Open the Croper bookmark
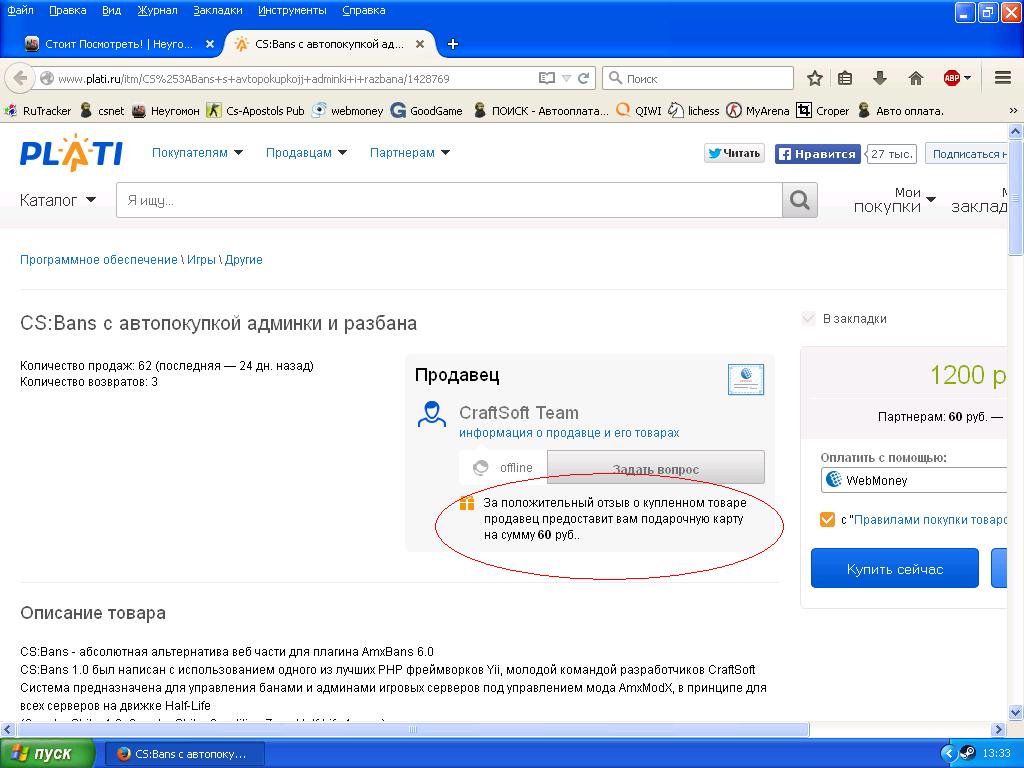 click(x=823, y=111)
